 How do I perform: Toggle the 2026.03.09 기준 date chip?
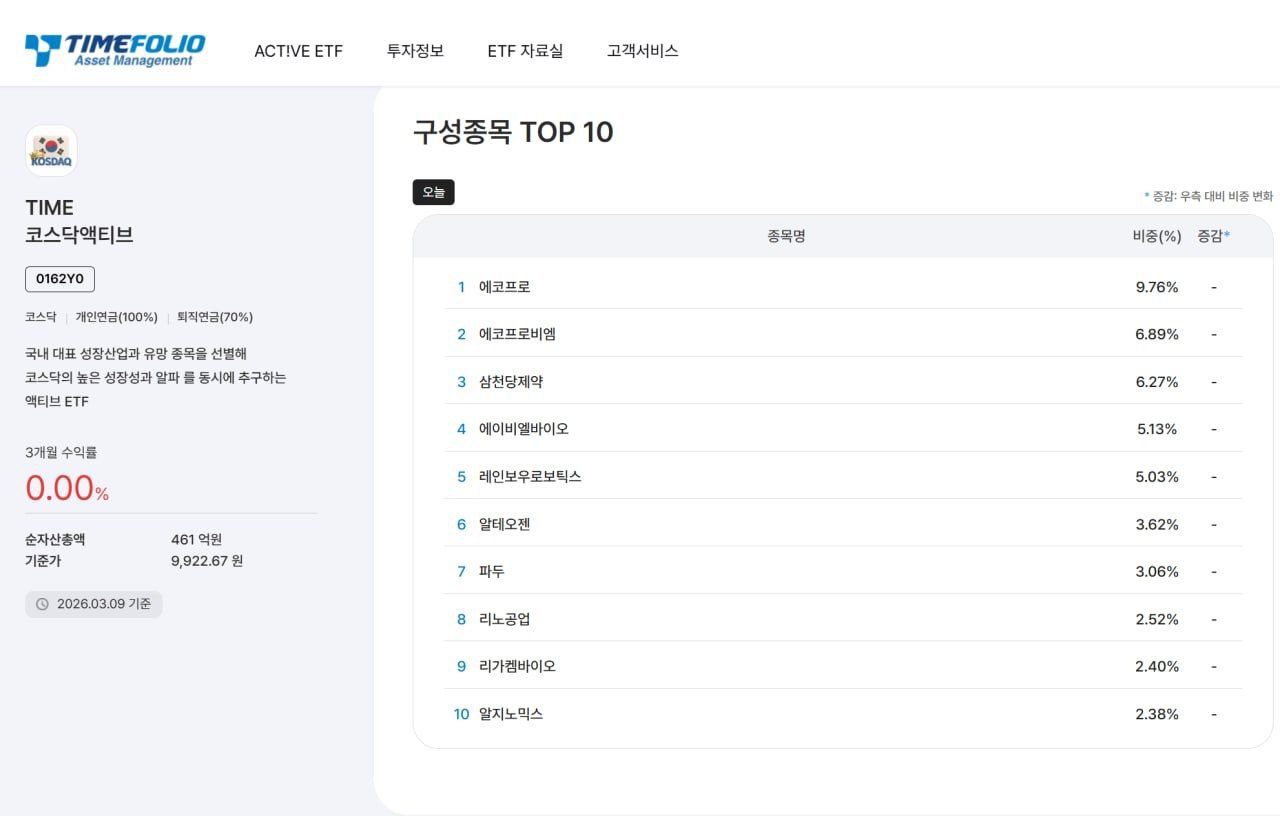[93, 604]
